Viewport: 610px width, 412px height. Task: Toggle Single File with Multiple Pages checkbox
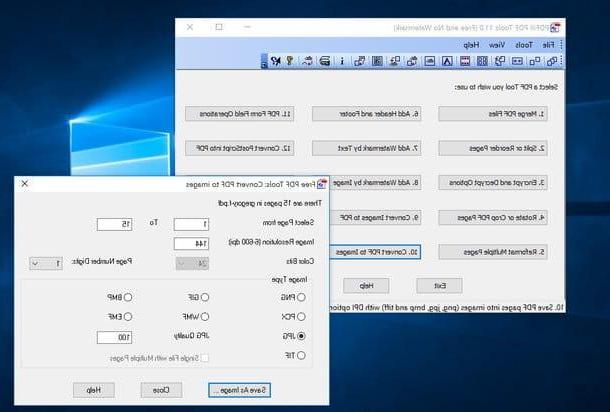point(205,358)
